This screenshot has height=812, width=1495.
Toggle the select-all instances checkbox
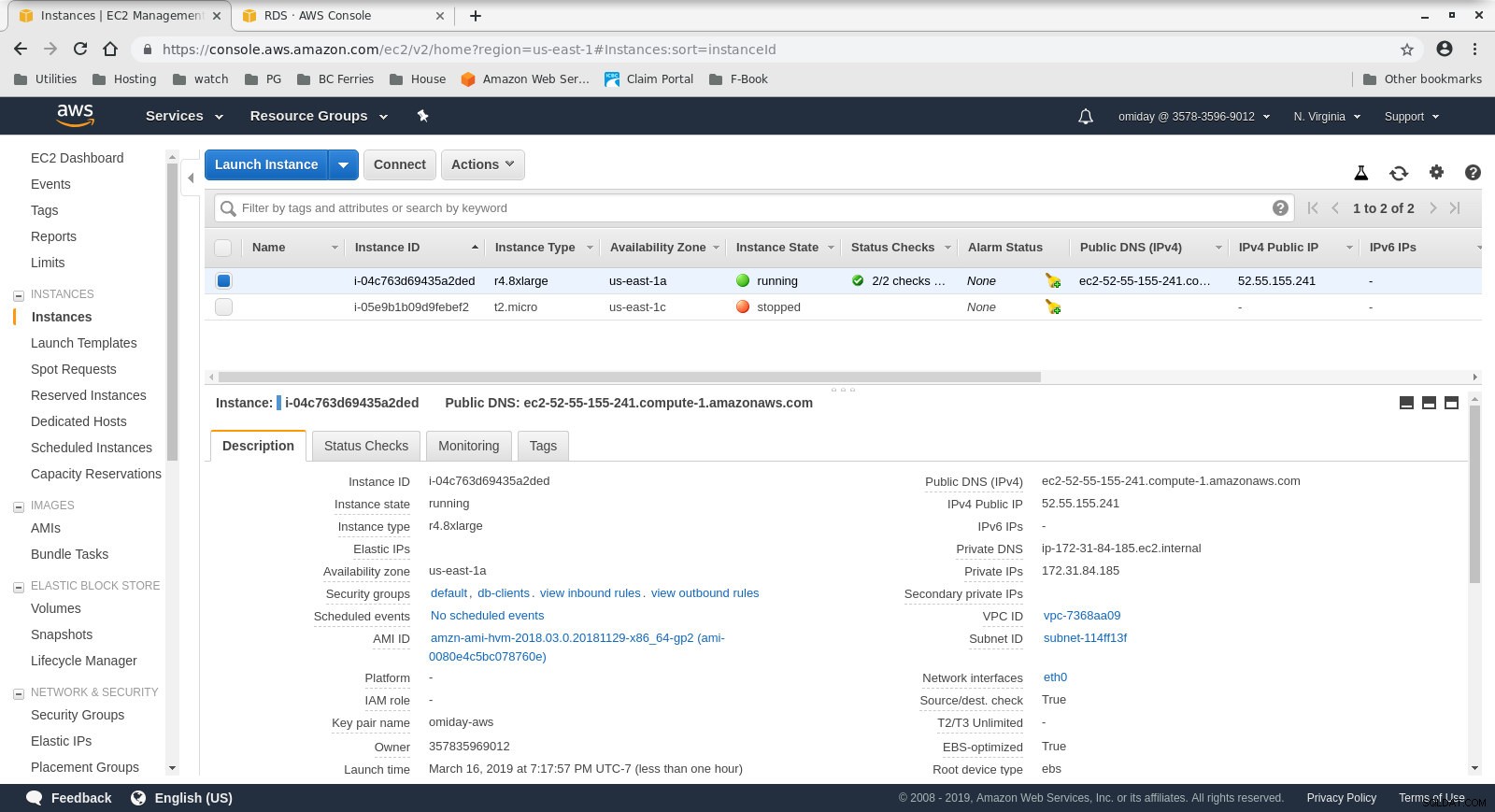(x=222, y=248)
